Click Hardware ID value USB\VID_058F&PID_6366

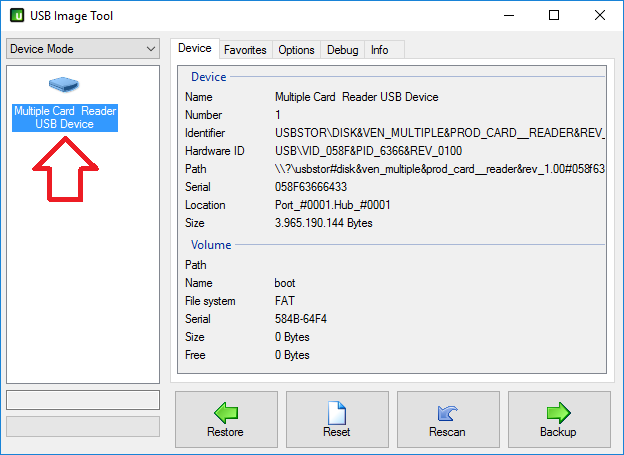[369, 151]
